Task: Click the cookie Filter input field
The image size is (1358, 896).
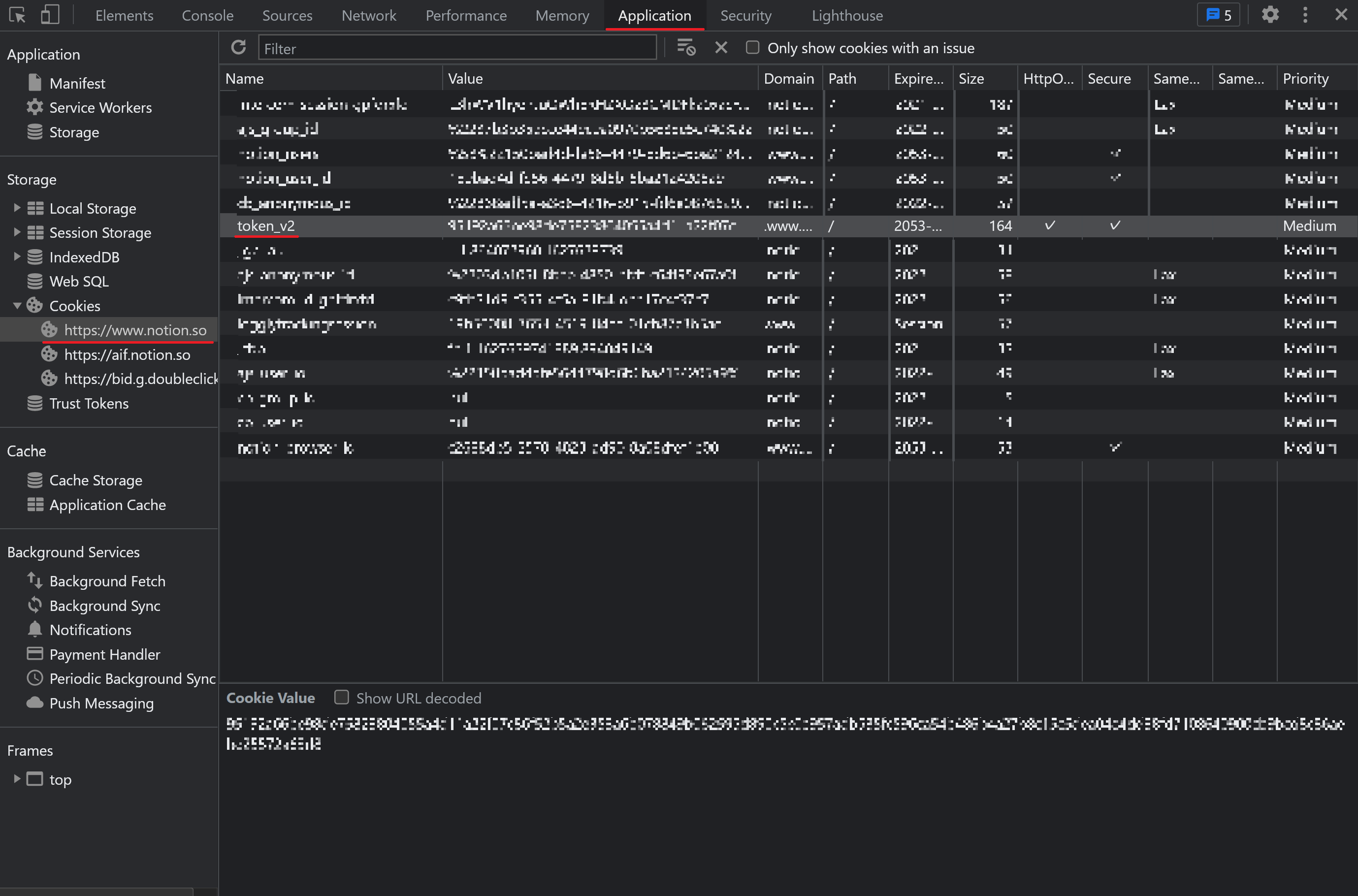Action: click(456, 48)
